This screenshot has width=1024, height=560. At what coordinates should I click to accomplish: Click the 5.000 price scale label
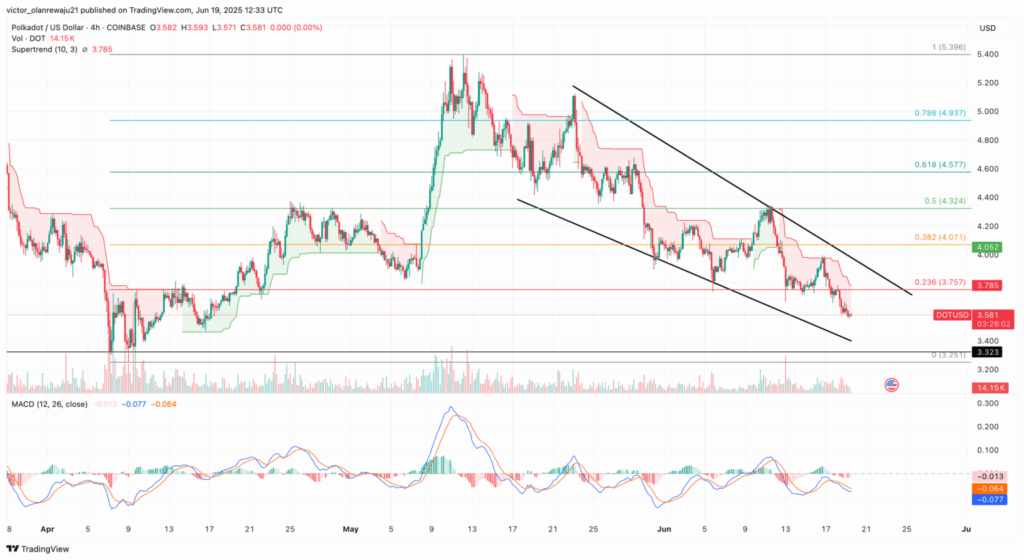coord(987,112)
